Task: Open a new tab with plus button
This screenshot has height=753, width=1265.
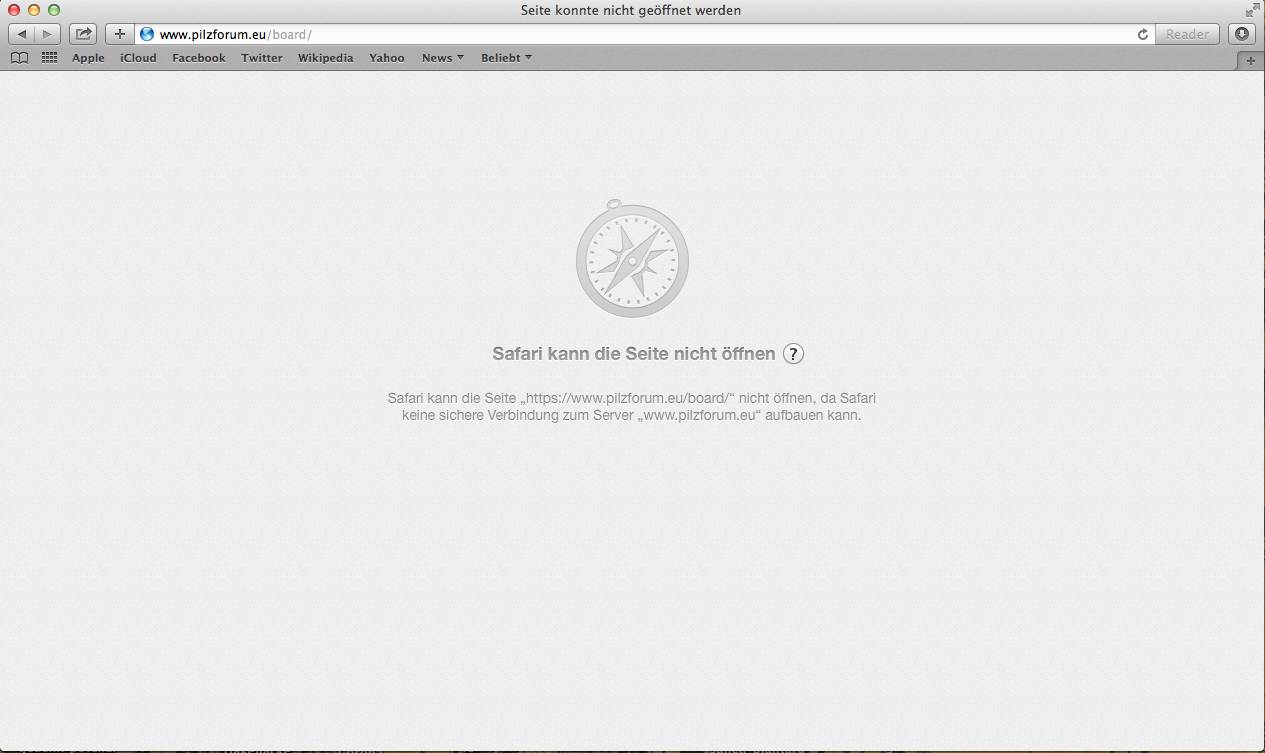Action: click(x=1250, y=60)
